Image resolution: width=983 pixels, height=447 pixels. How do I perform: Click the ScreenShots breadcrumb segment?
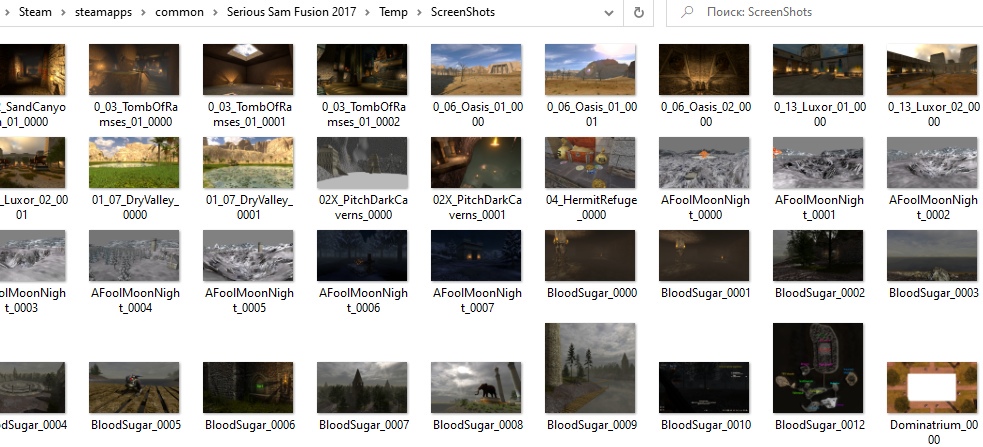(463, 12)
